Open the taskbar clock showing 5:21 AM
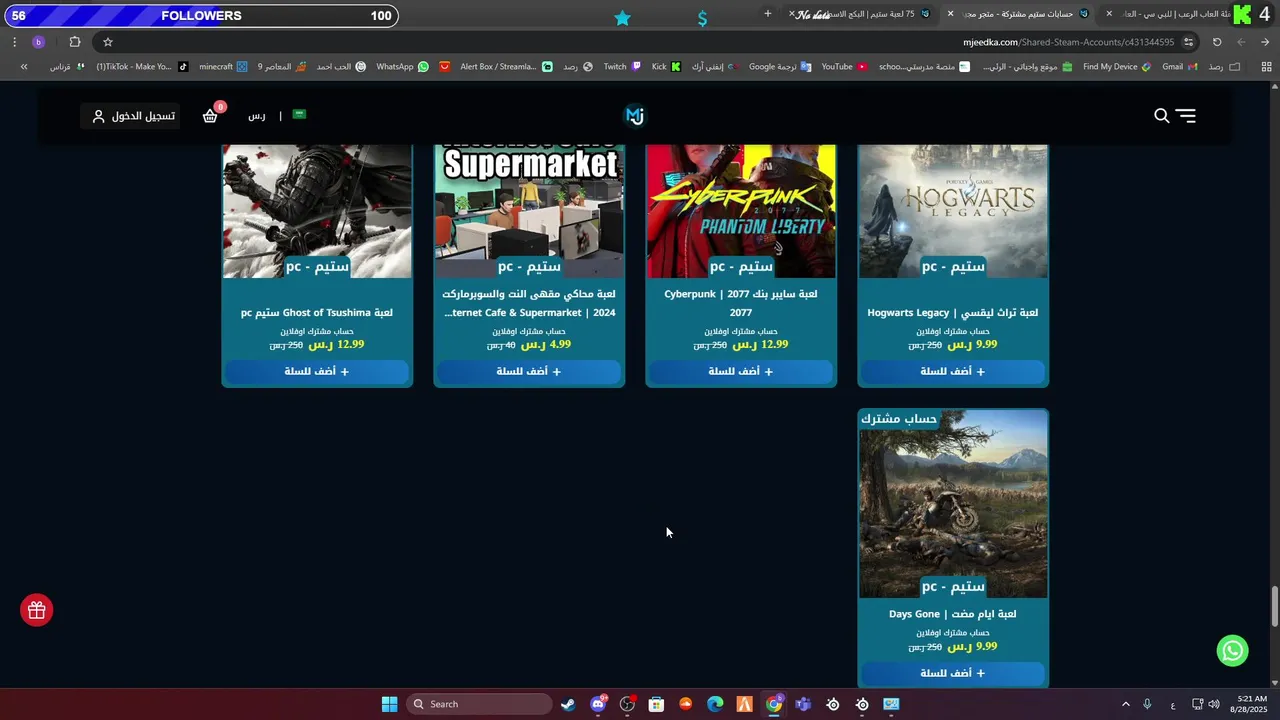 pyautogui.click(x=1251, y=704)
